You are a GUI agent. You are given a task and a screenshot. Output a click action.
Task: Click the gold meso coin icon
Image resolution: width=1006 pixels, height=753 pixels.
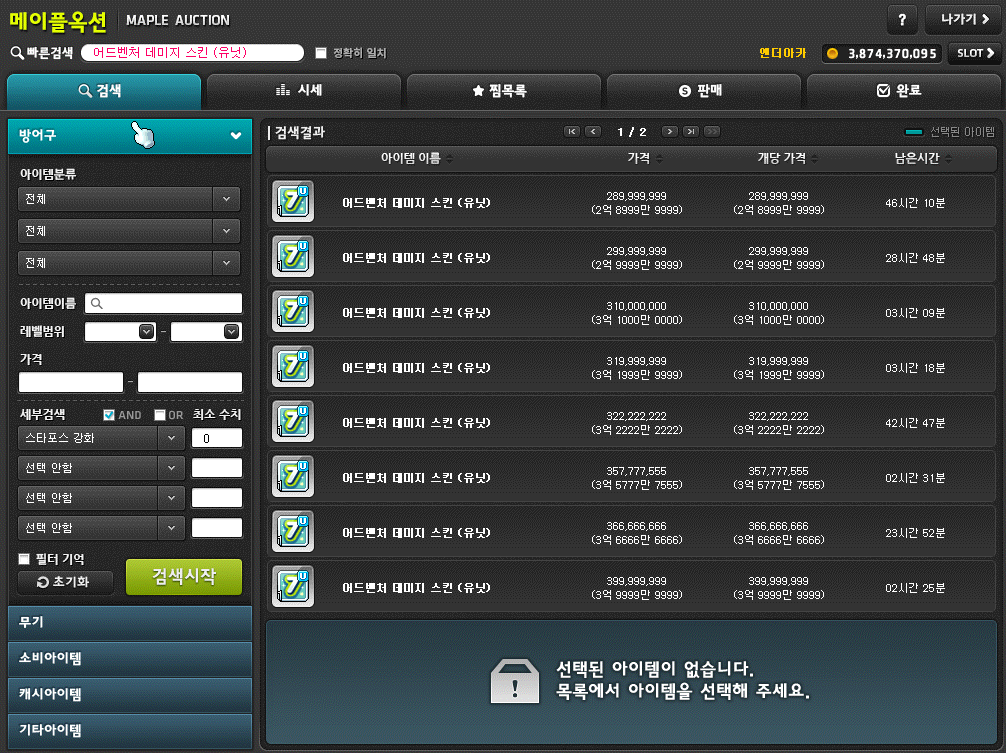pyautogui.click(x=832, y=53)
